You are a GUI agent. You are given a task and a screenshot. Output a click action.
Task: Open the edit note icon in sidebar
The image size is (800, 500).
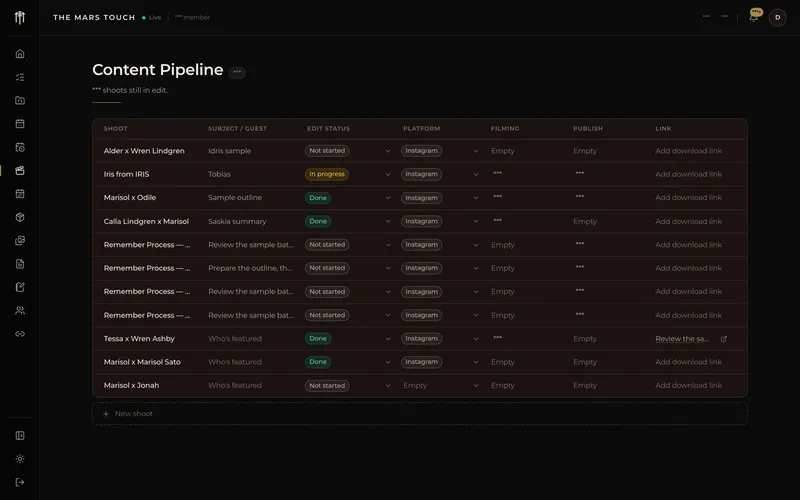20,287
